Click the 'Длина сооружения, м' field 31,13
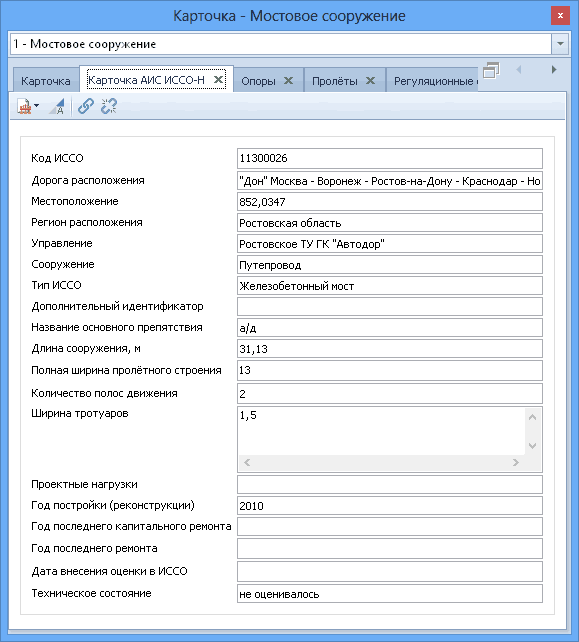Screen dimensions: 579x642 click(390, 349)
